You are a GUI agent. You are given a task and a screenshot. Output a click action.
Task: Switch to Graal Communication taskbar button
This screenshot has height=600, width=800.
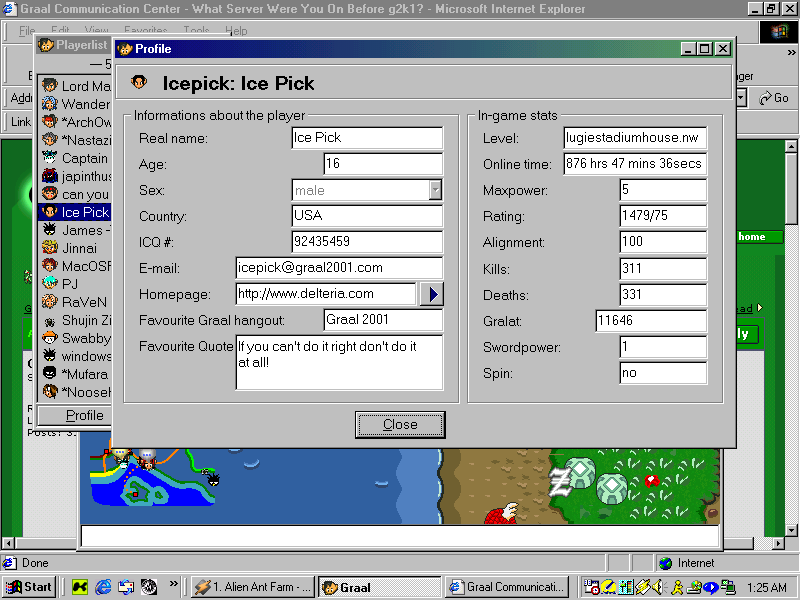click(x=508, y=587)
